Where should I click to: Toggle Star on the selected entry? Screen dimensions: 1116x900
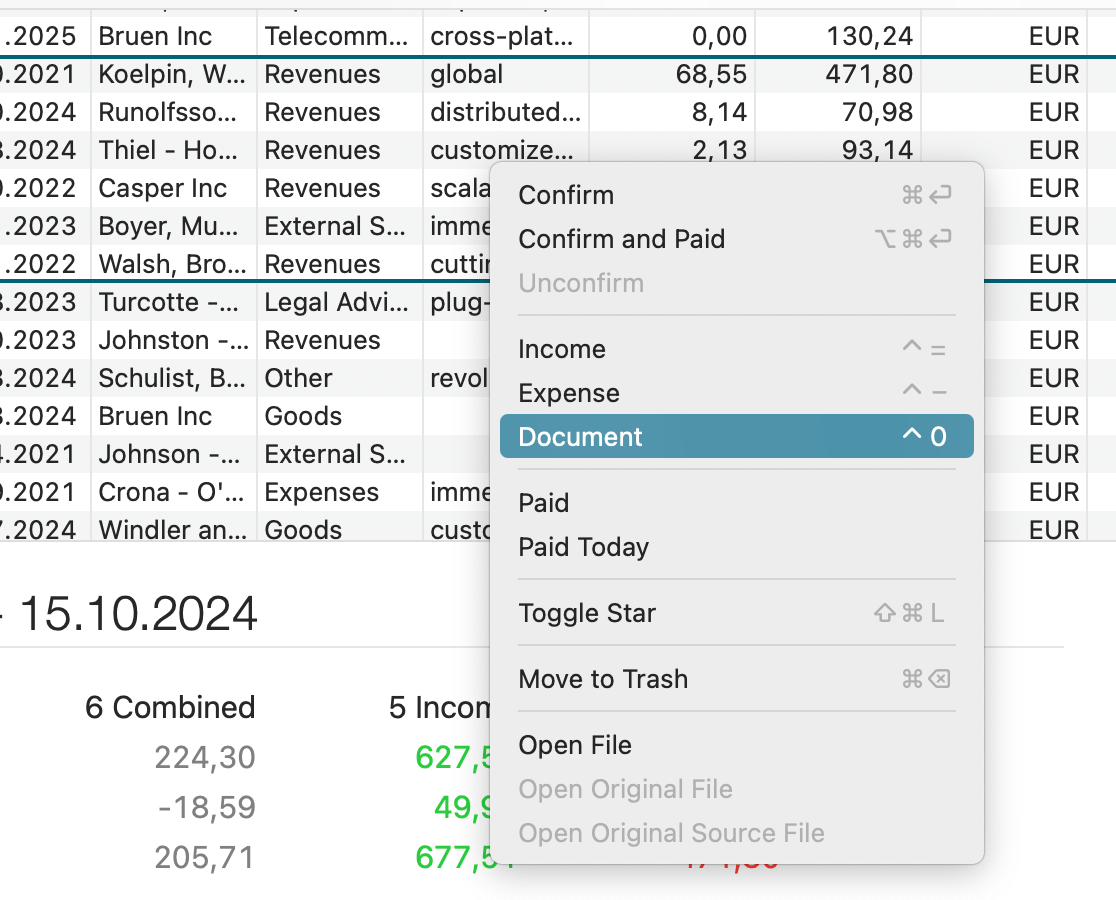pyautogui.click(x=587, y=613)
